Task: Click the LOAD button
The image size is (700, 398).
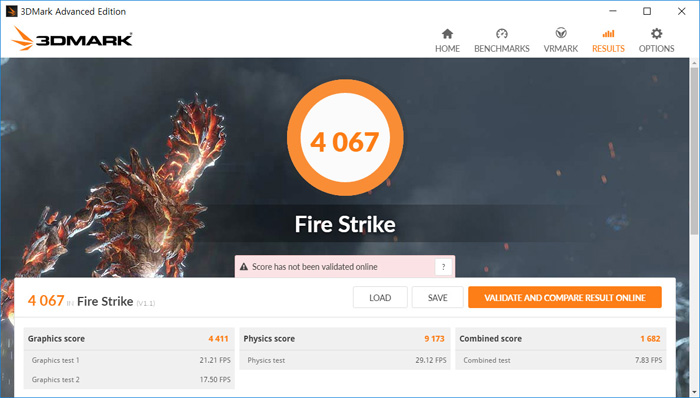Action: 380,298
